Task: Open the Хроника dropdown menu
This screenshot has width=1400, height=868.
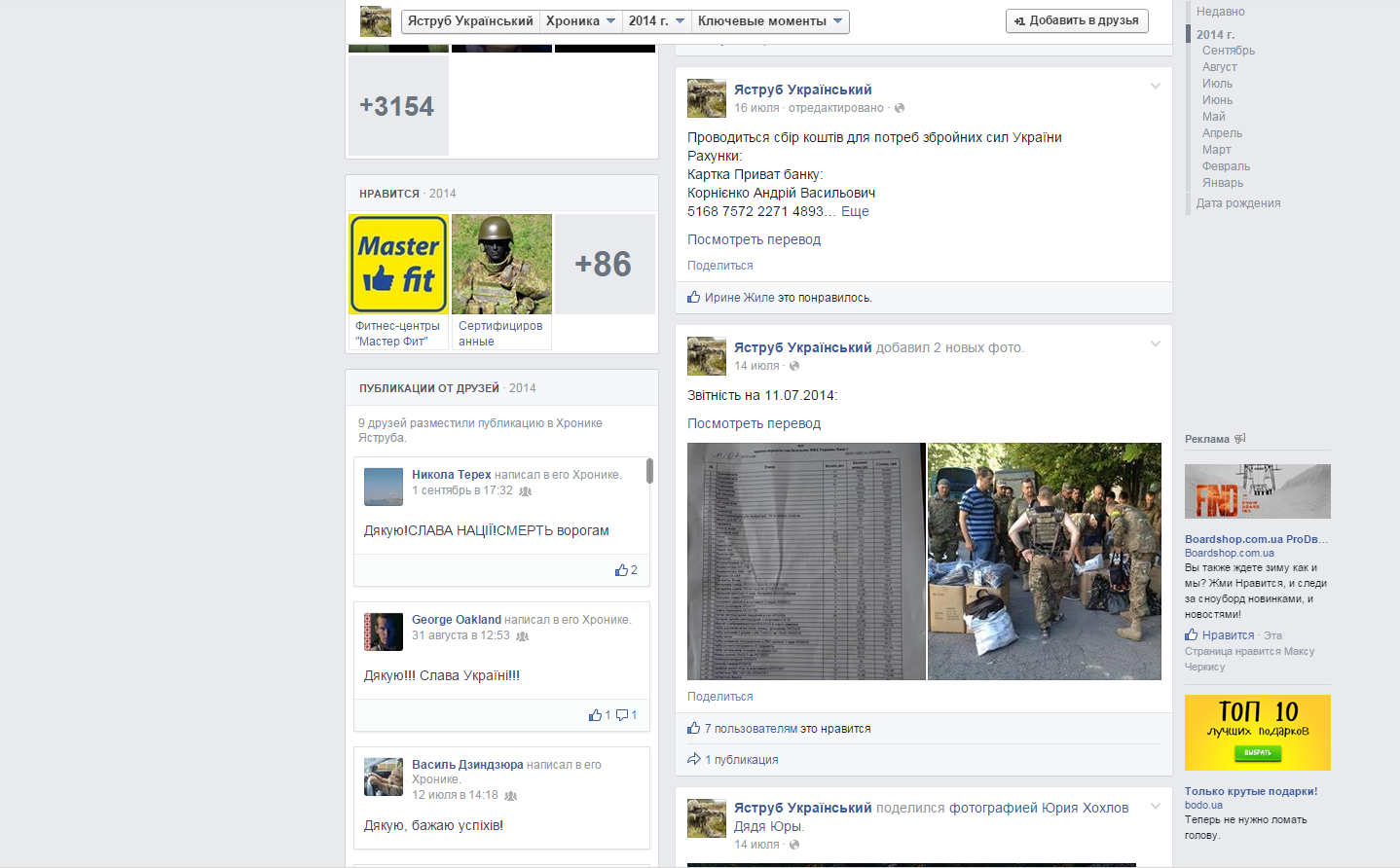Action: click(580, 21)
